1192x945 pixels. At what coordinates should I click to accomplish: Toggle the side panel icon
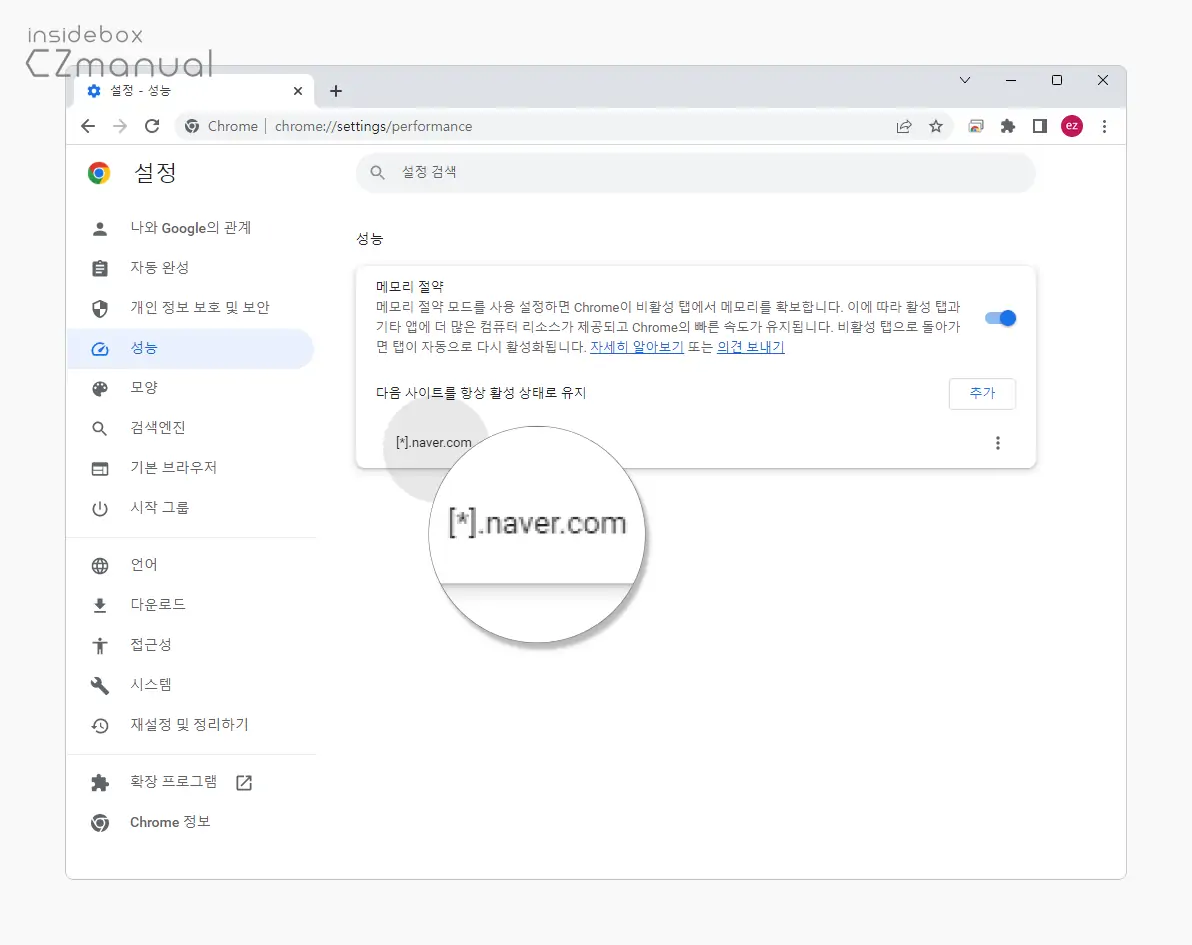pos(1040,126)
